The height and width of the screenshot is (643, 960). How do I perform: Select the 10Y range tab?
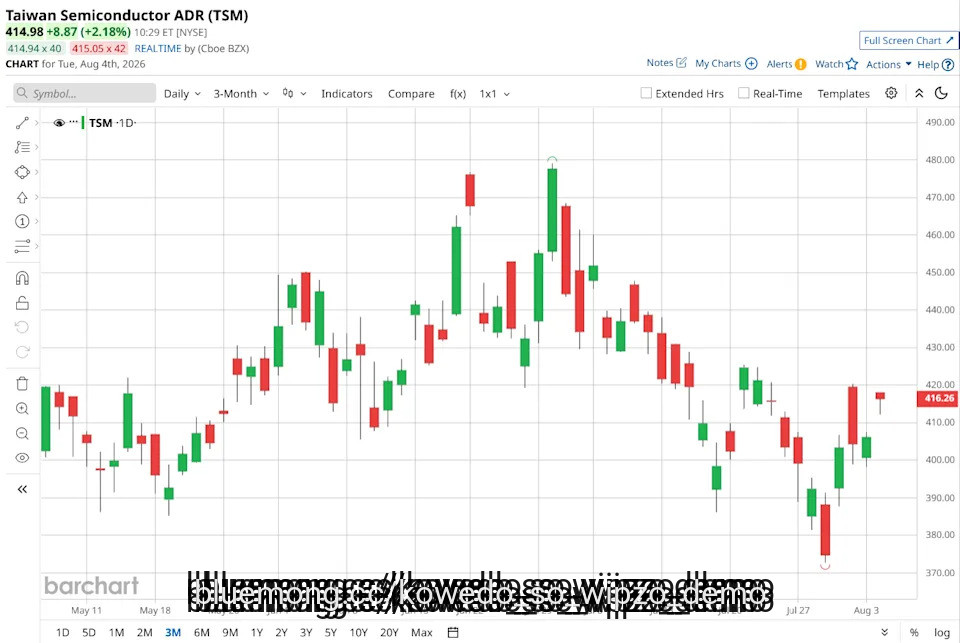point(358,633)
